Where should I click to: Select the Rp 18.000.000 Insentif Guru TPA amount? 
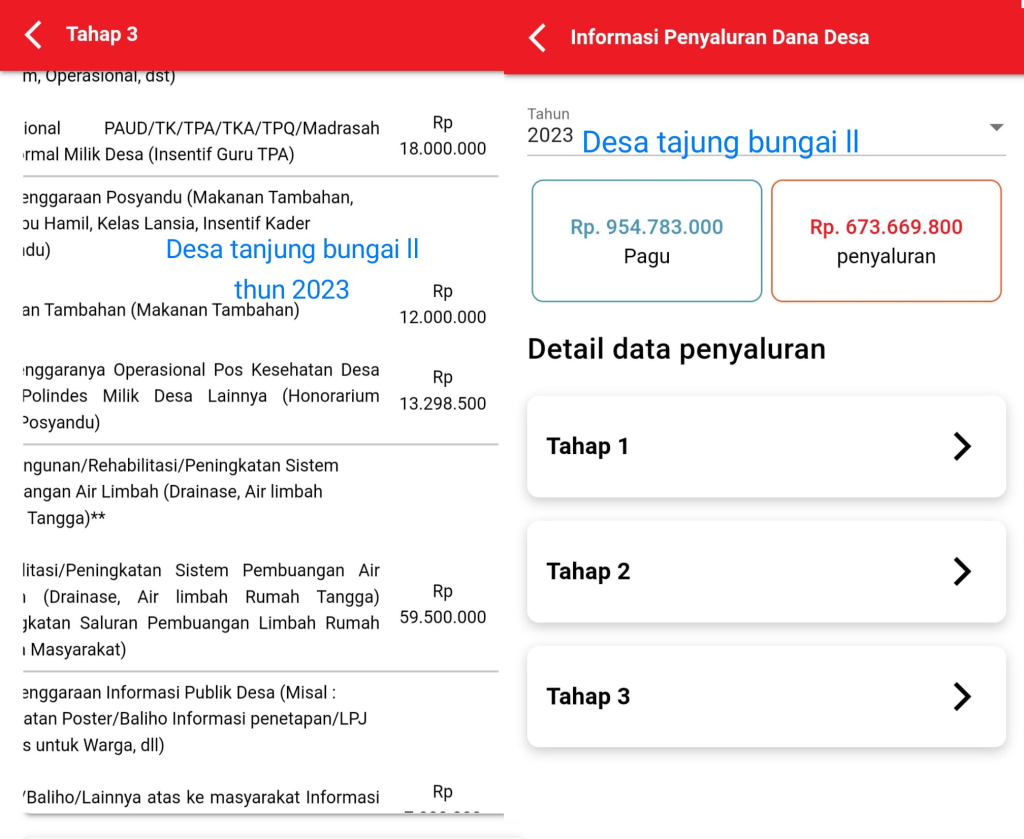click(442, 136)
